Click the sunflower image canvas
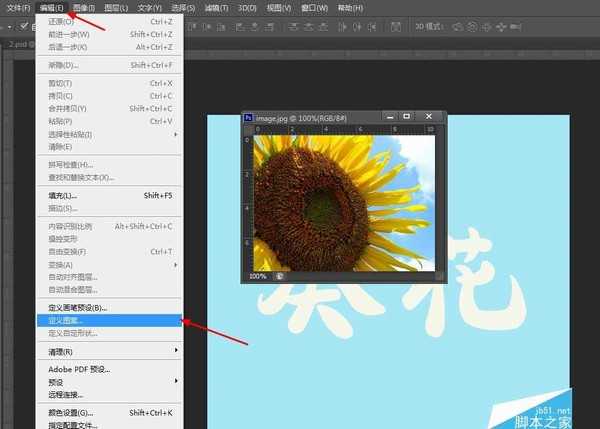Viewport: 600px width, 429px height. [344, 203]
